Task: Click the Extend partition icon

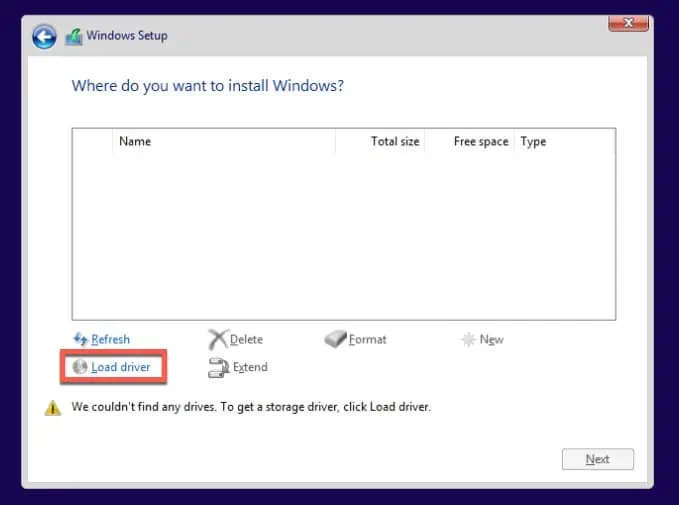Action: (x=217, y=368)
